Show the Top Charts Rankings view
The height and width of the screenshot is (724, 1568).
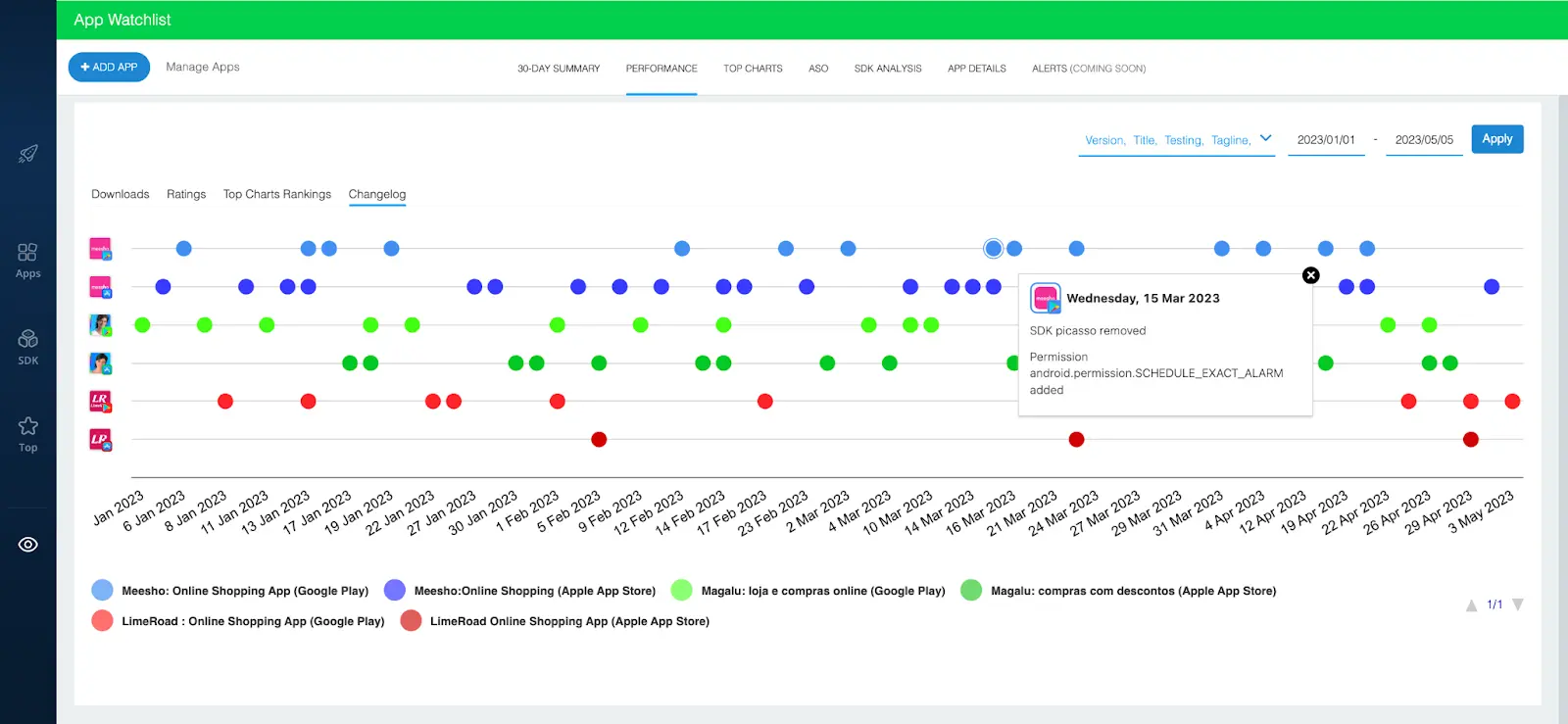pyautogui.click(x=277, y=194)
